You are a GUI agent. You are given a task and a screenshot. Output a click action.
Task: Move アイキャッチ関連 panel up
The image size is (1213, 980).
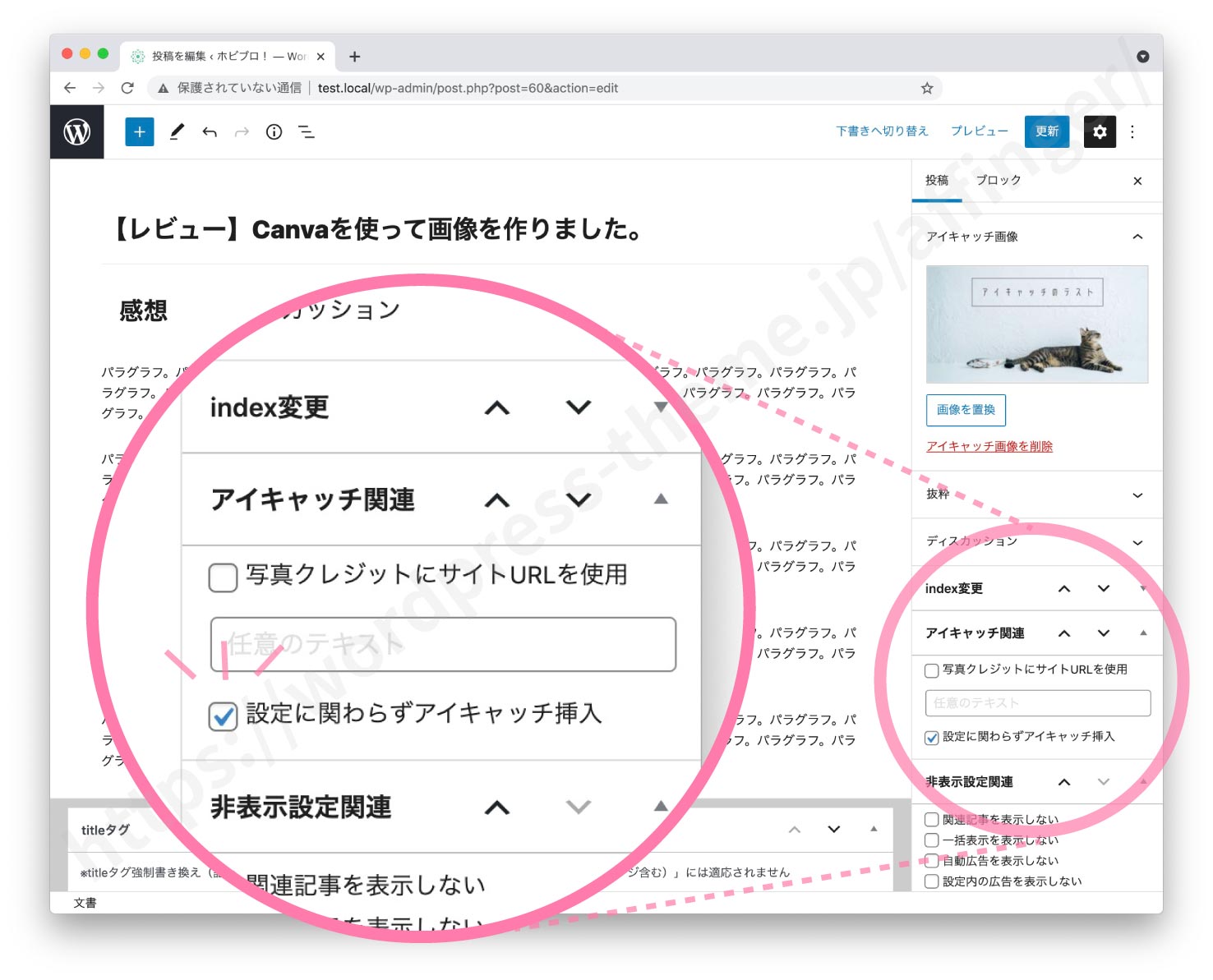tap(1064, 633)
